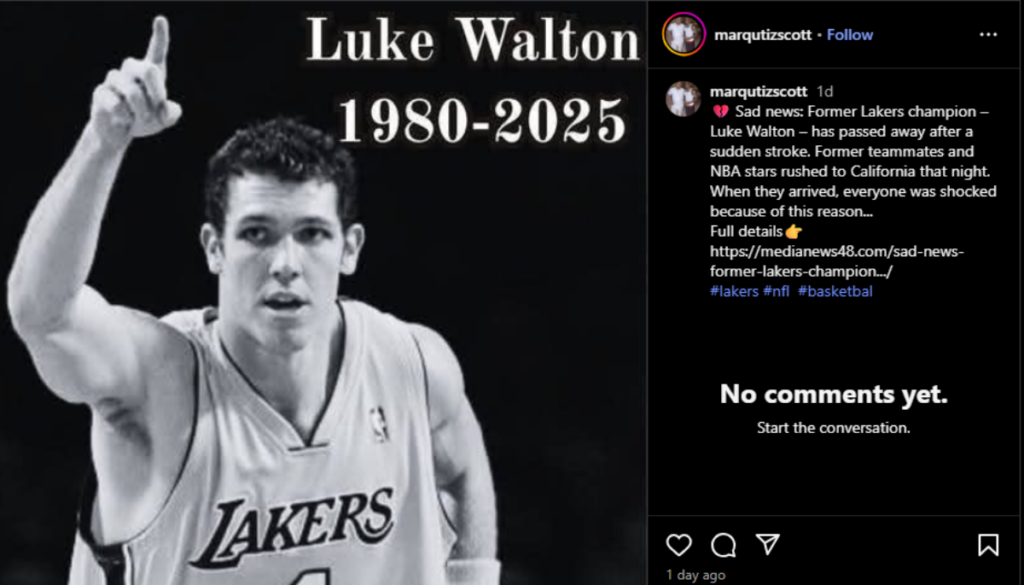
Task: Click the 'No comments yet.' heading
Action: [x=833, y=394]
